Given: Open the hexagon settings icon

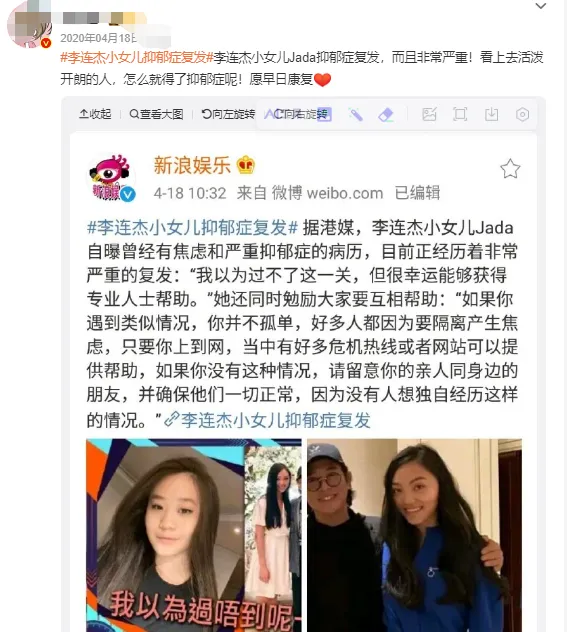Looking at the screenshot, I should pyautogui.click(x=522, y=114).
